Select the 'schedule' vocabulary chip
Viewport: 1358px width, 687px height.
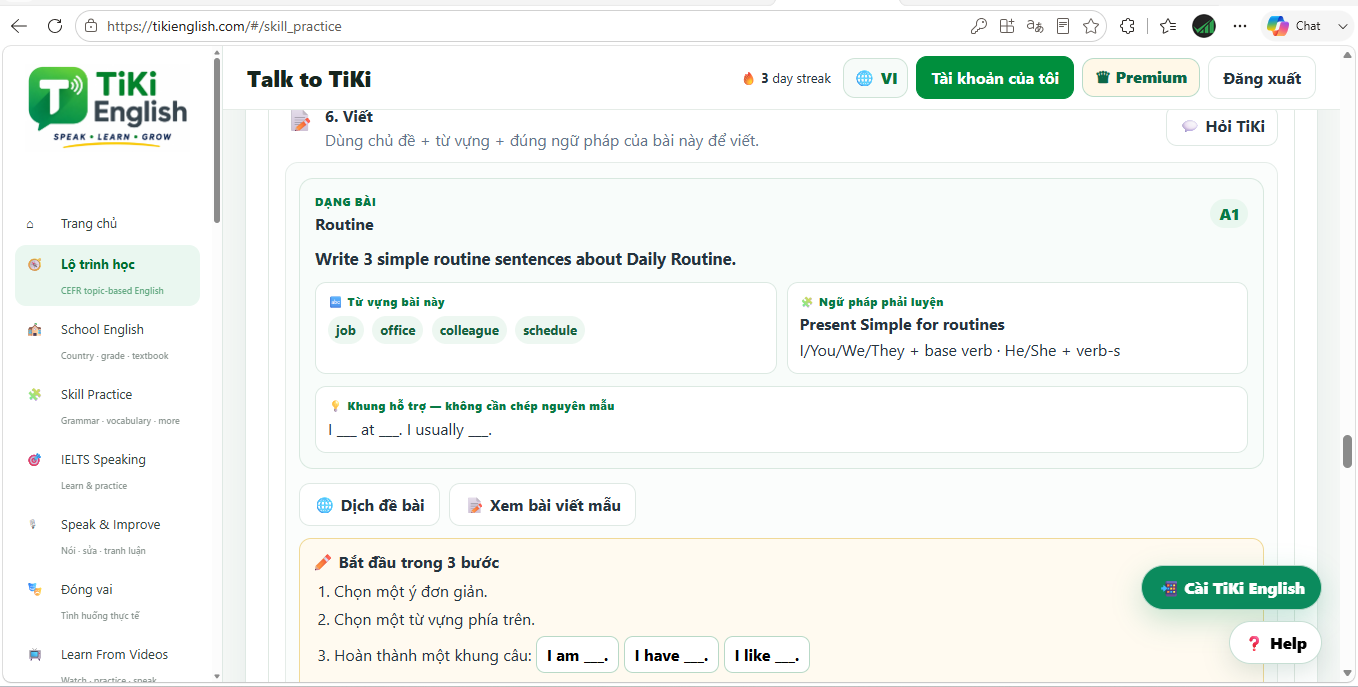[550, 330]
